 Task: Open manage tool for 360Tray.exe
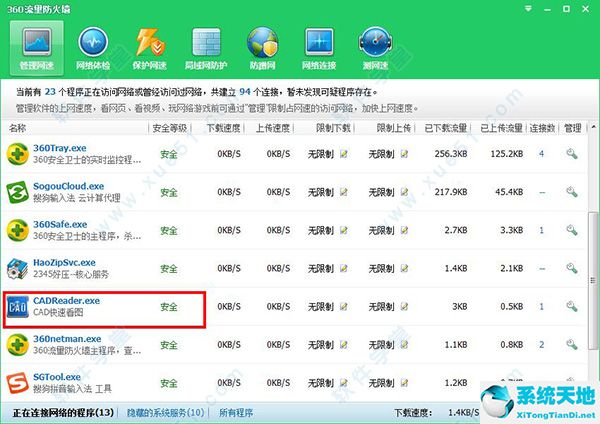(572, 154)
